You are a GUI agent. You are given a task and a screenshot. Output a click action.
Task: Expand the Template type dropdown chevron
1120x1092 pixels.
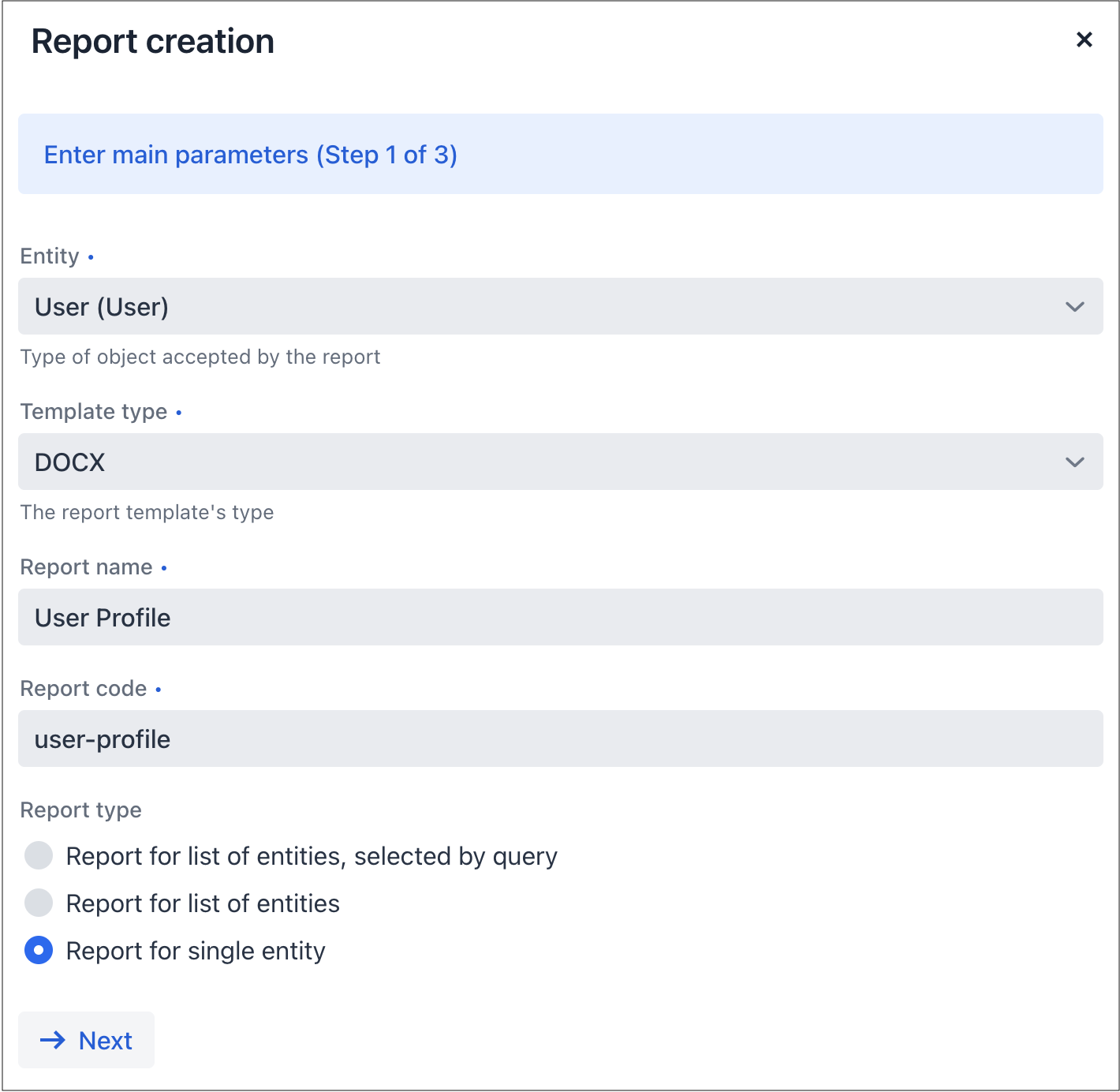[1074, 462]
